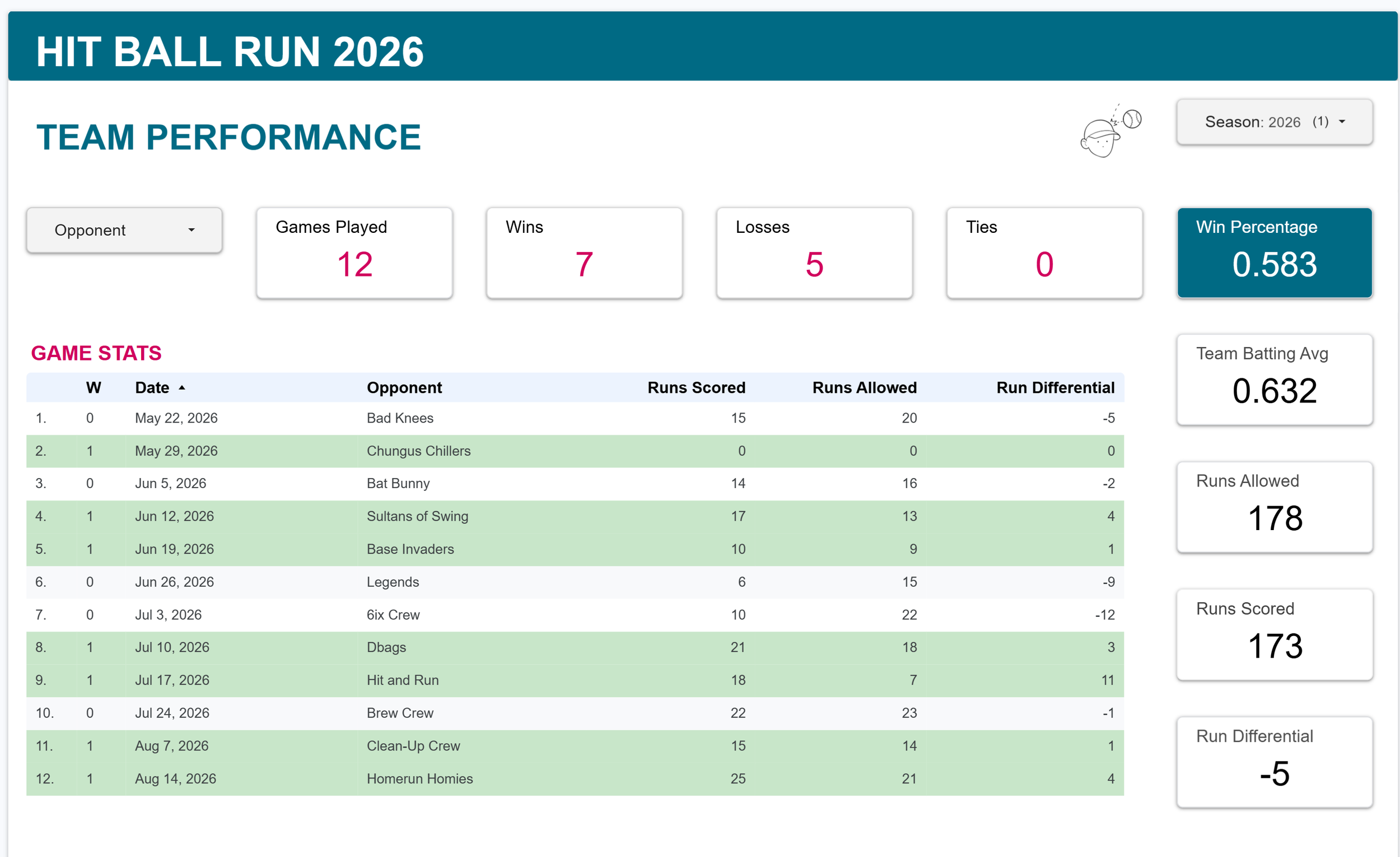The image size is (1400, 857).
Task: Select the Dbags opponent cell
Action: coord(386,648)
